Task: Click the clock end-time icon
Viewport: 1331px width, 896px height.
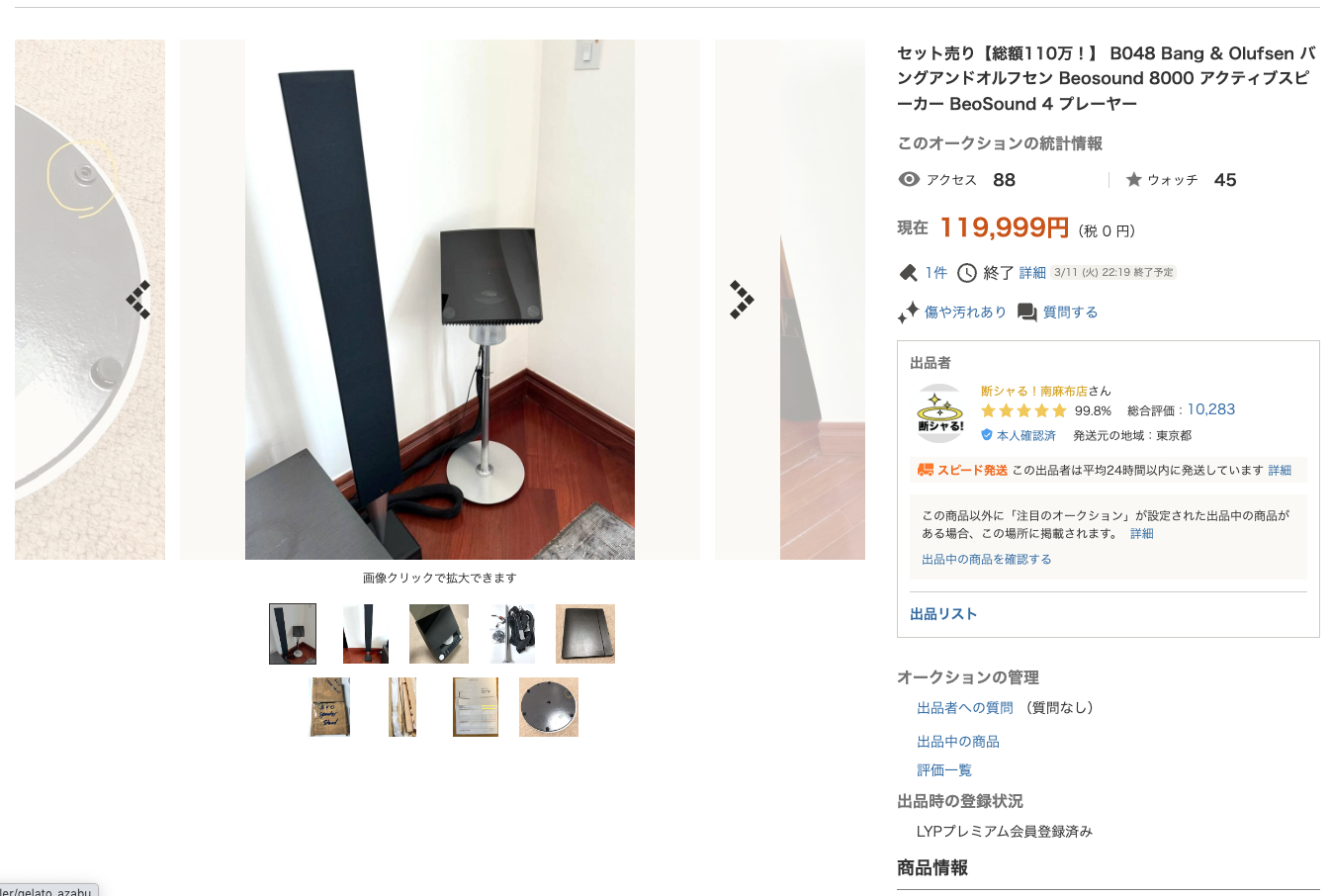Action: 967,272
